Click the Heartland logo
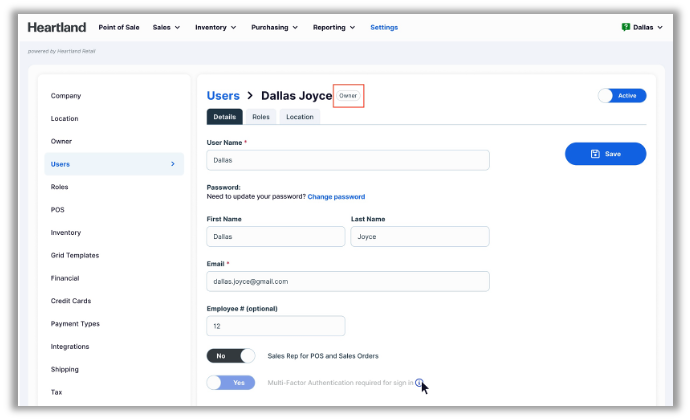The height and width of the screenshot is (420, 690). (56, 27)
